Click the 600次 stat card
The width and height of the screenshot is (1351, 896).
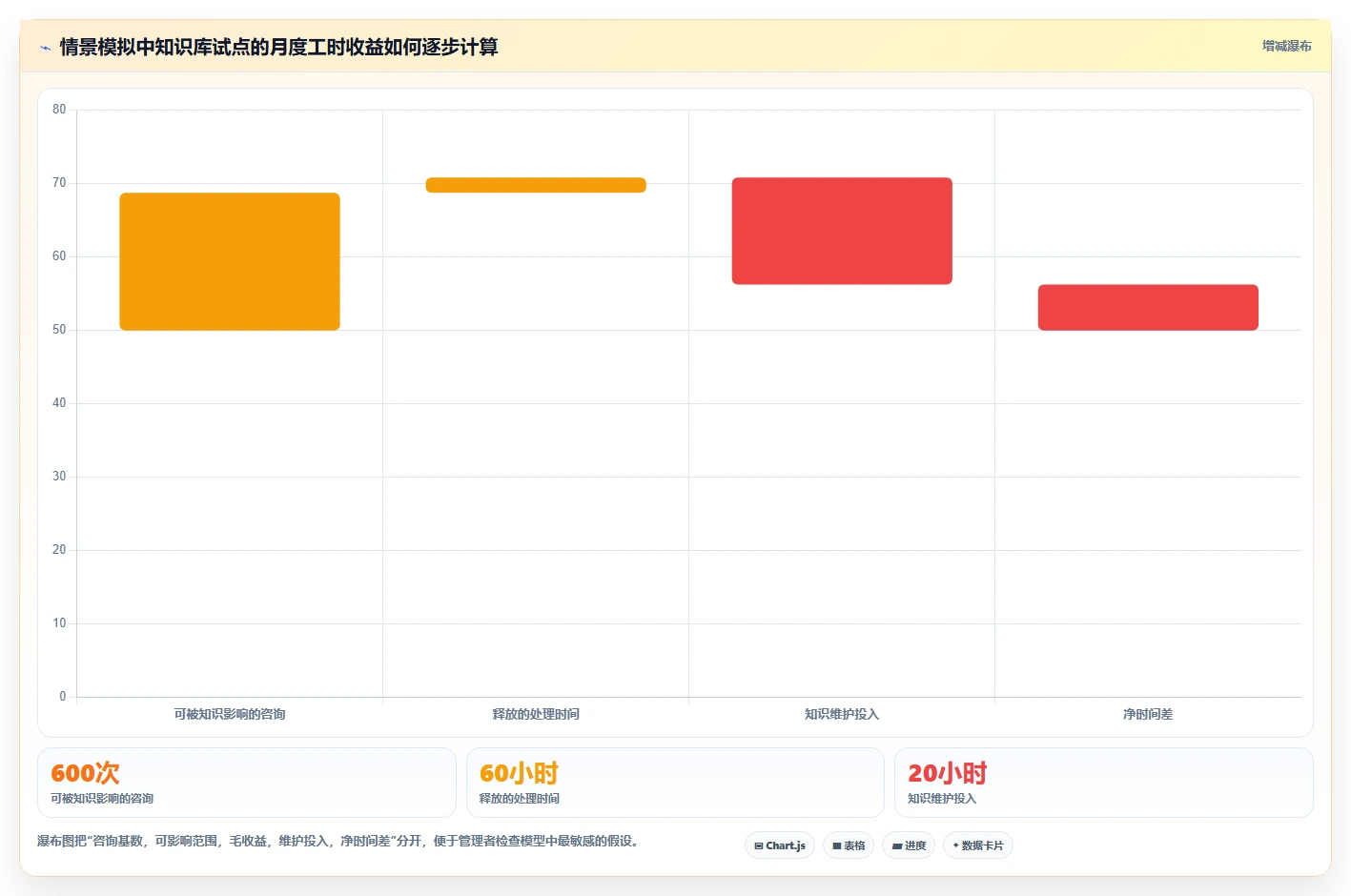[x=247, y=783]
